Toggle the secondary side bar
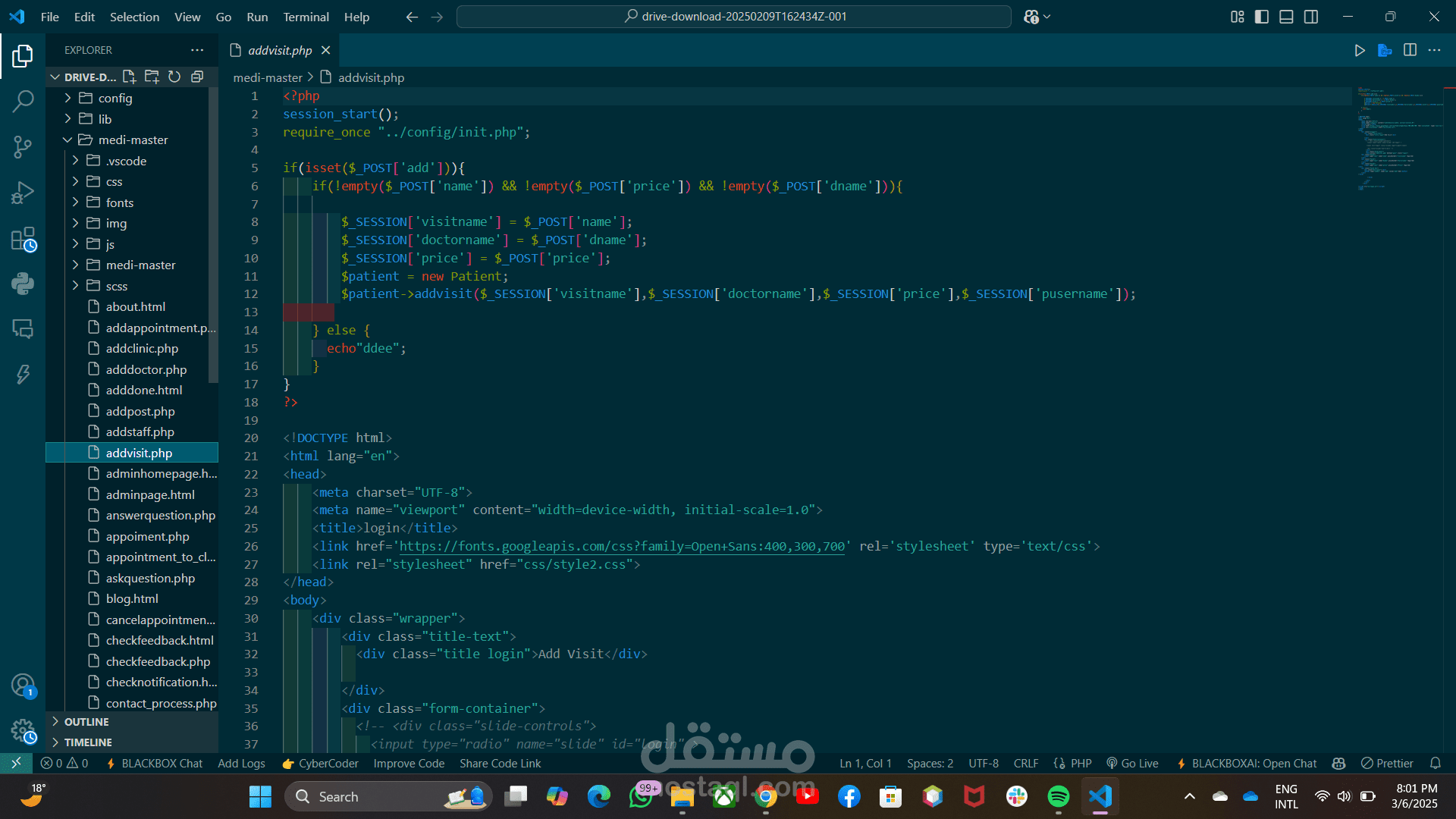 (1311, 17)
